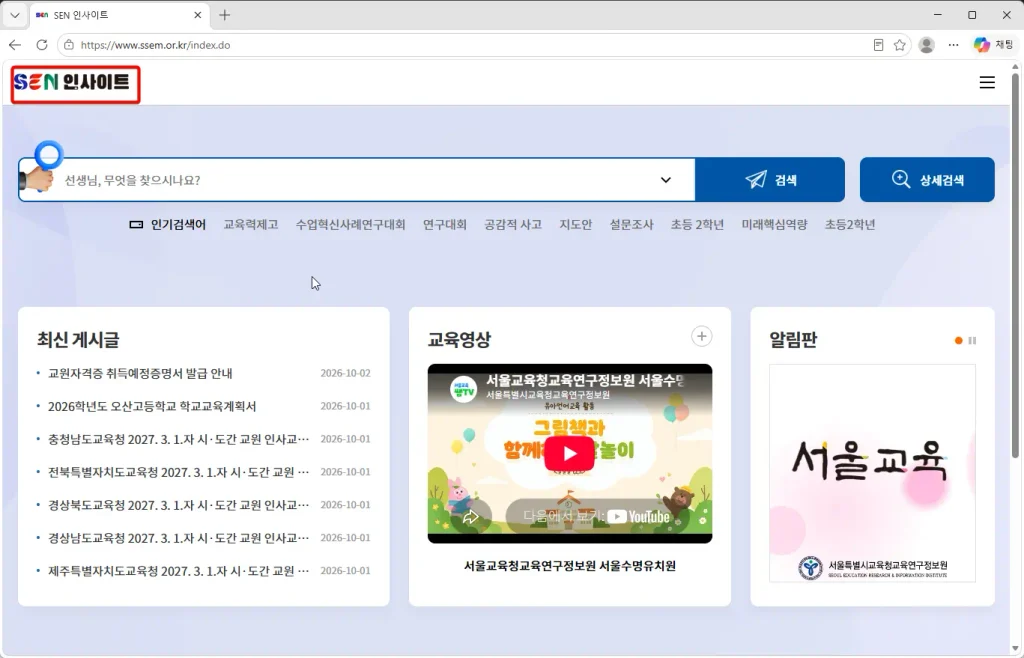This screenshot has width=1024, height=658.
Task: Open browser settings ellipsis menu
Action: [953, 45]
